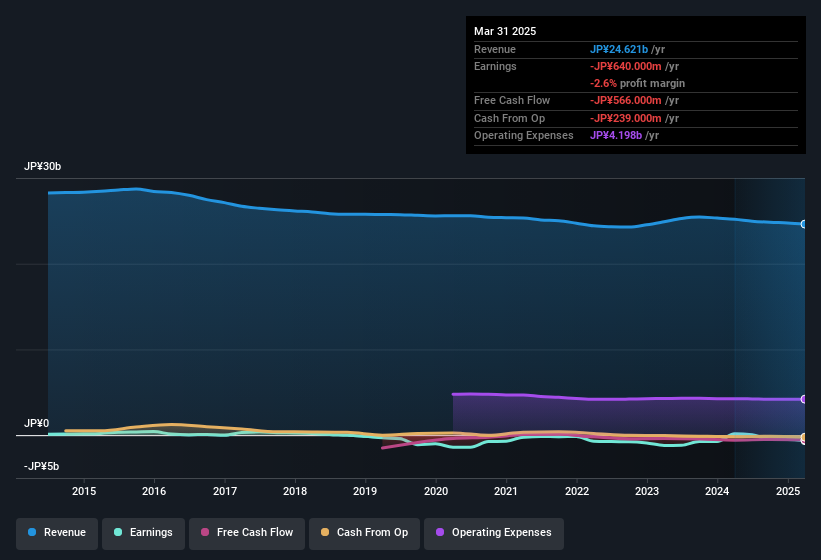Click the Earnings row label in the tooltip
This screenshot has height=560, width=821.
pyautogui.click(x=495, y=66)
